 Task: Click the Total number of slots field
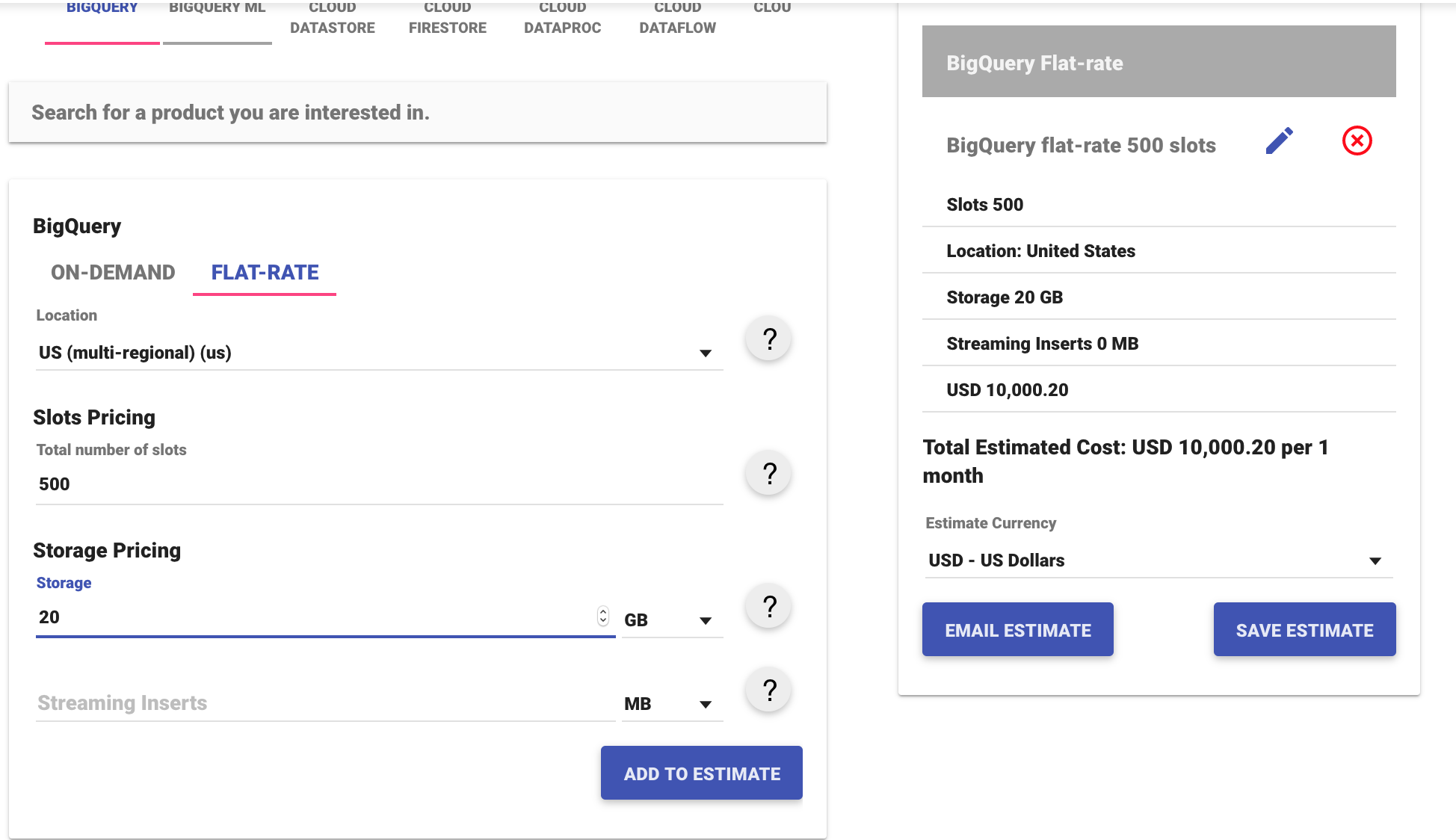pyautogui.click(x=379, y=484)
